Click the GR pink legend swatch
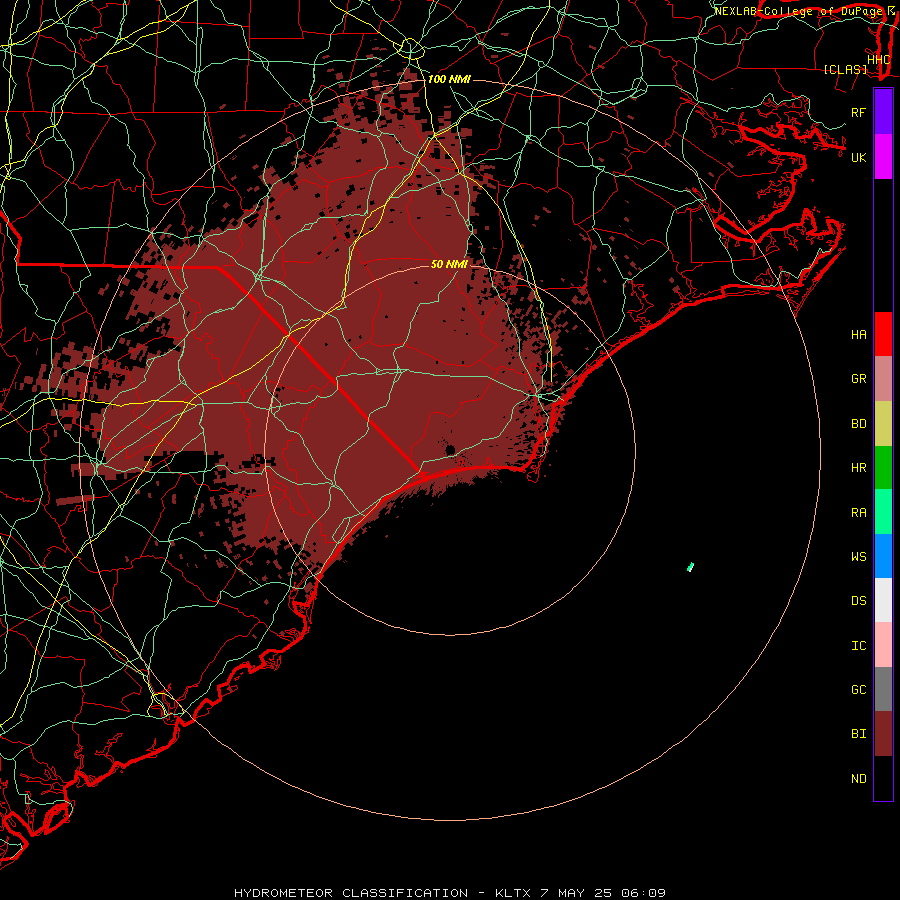 [x=883, y=379]
